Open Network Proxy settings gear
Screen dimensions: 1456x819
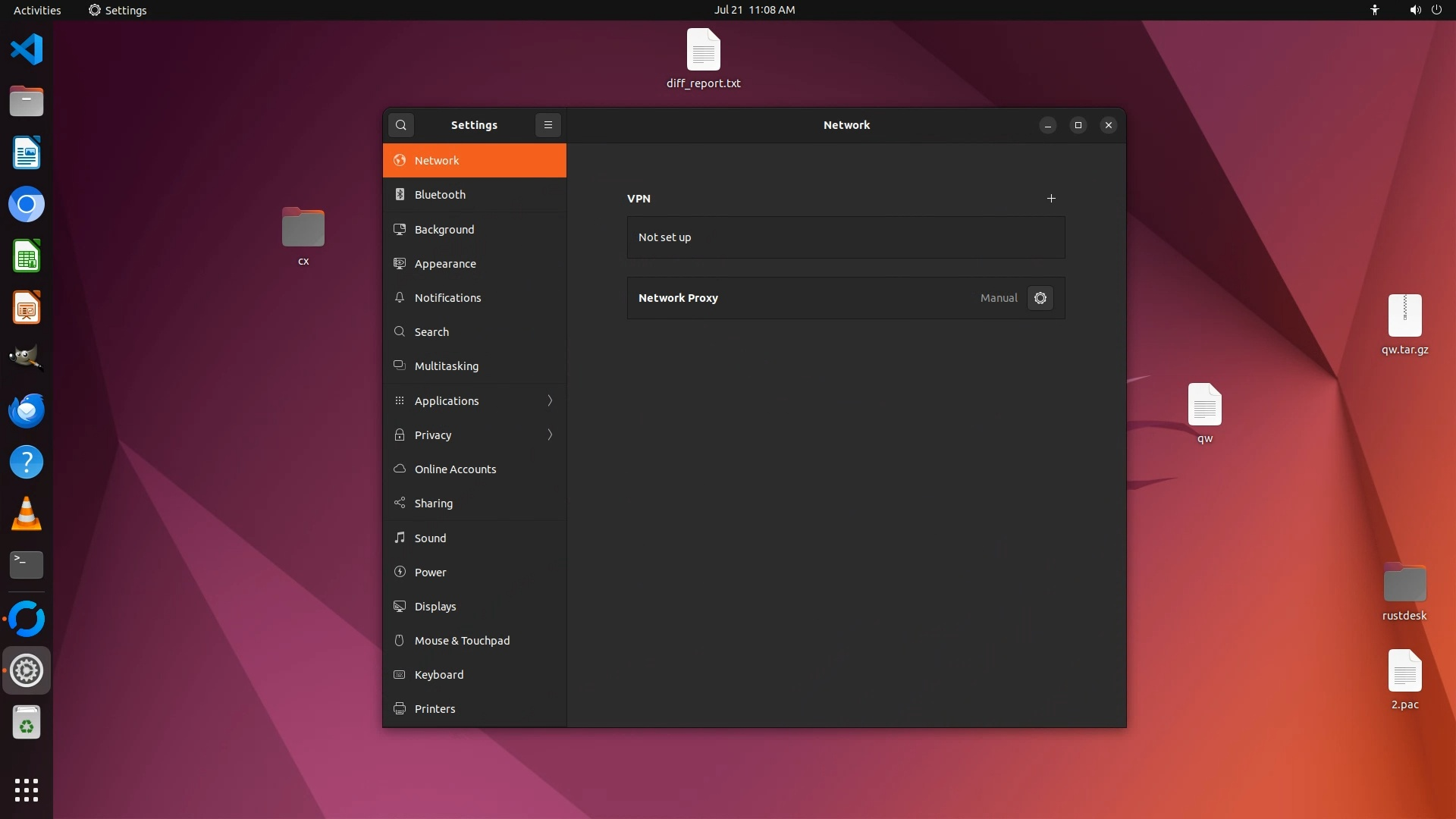point(1040,298)
